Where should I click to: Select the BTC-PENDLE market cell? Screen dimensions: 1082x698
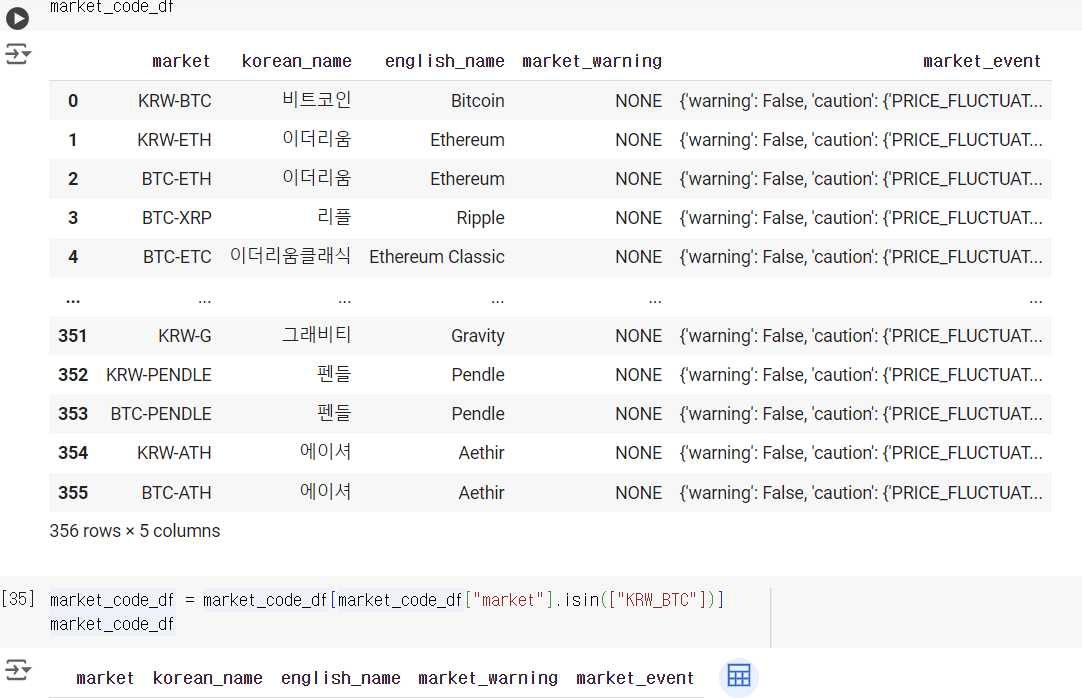coord(161,414)
